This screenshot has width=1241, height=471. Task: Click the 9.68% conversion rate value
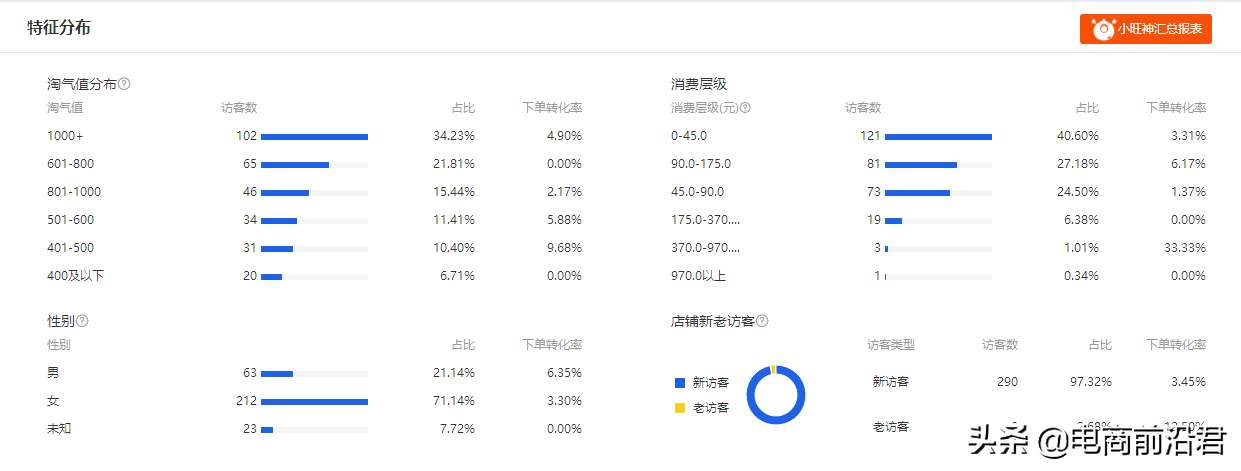564,248
